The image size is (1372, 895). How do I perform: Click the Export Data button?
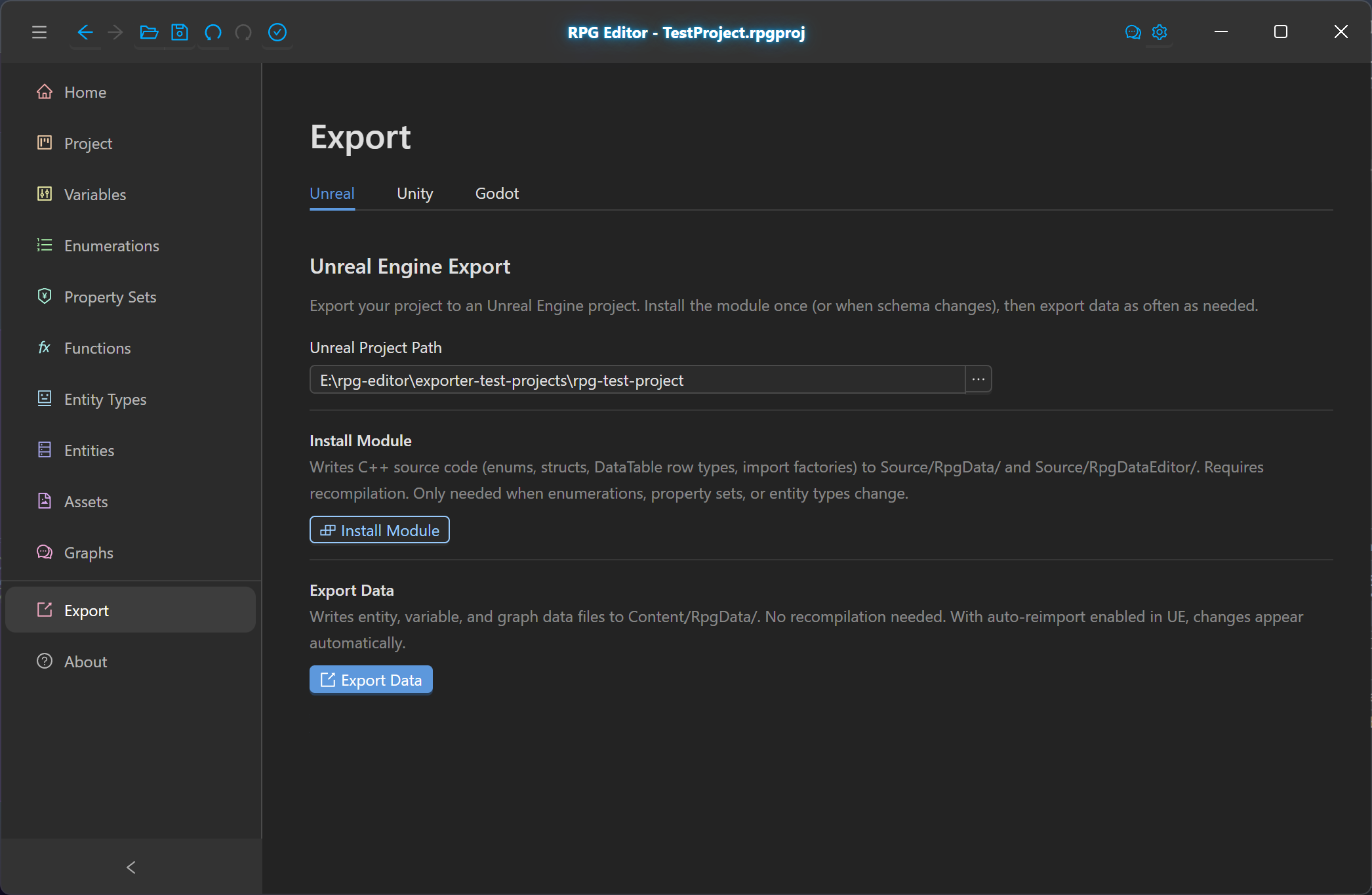(371, 680)
